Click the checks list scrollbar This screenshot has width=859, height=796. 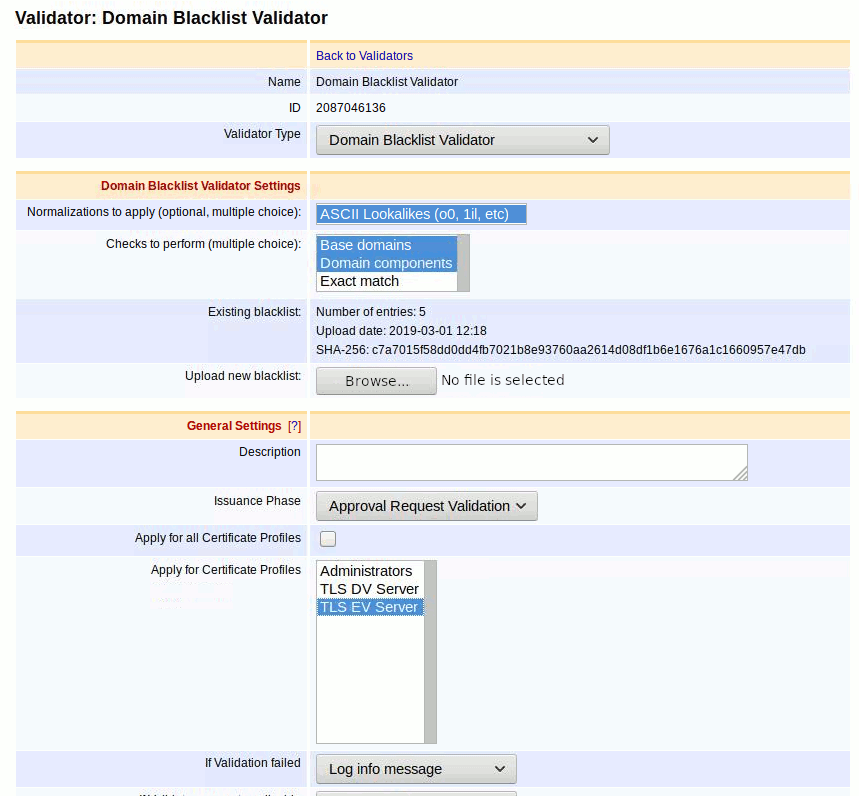pos(463,263)
